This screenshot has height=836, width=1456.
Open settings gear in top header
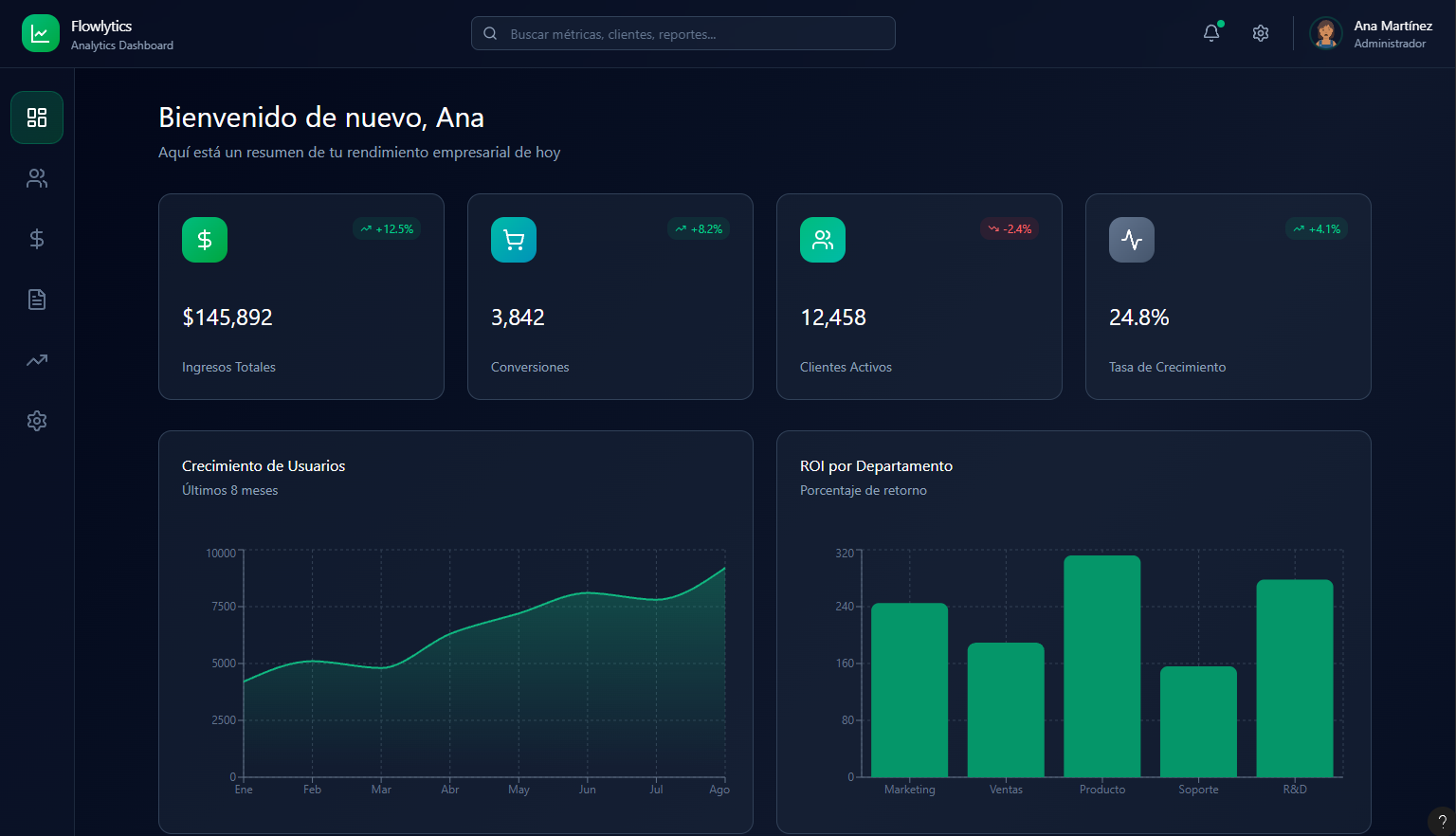pyautogui.click(x=1261, y=33)
